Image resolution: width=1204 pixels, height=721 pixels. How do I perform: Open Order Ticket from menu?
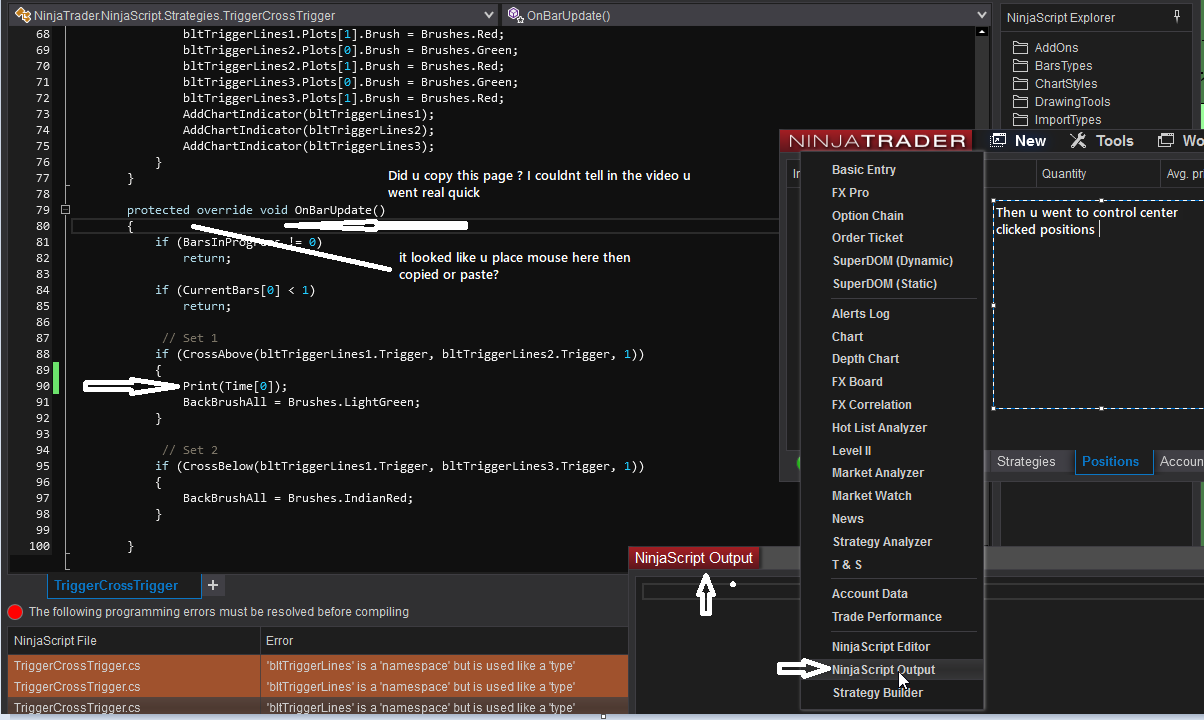click(867, 238)
